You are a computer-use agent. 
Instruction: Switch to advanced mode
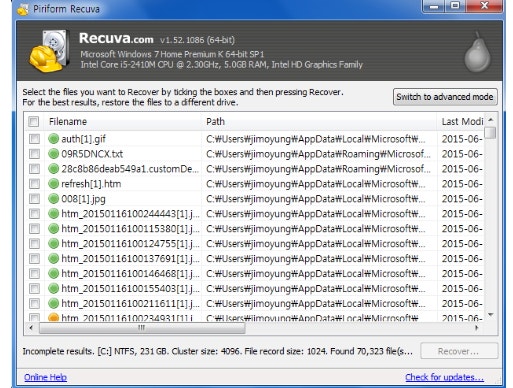point(445,97)
